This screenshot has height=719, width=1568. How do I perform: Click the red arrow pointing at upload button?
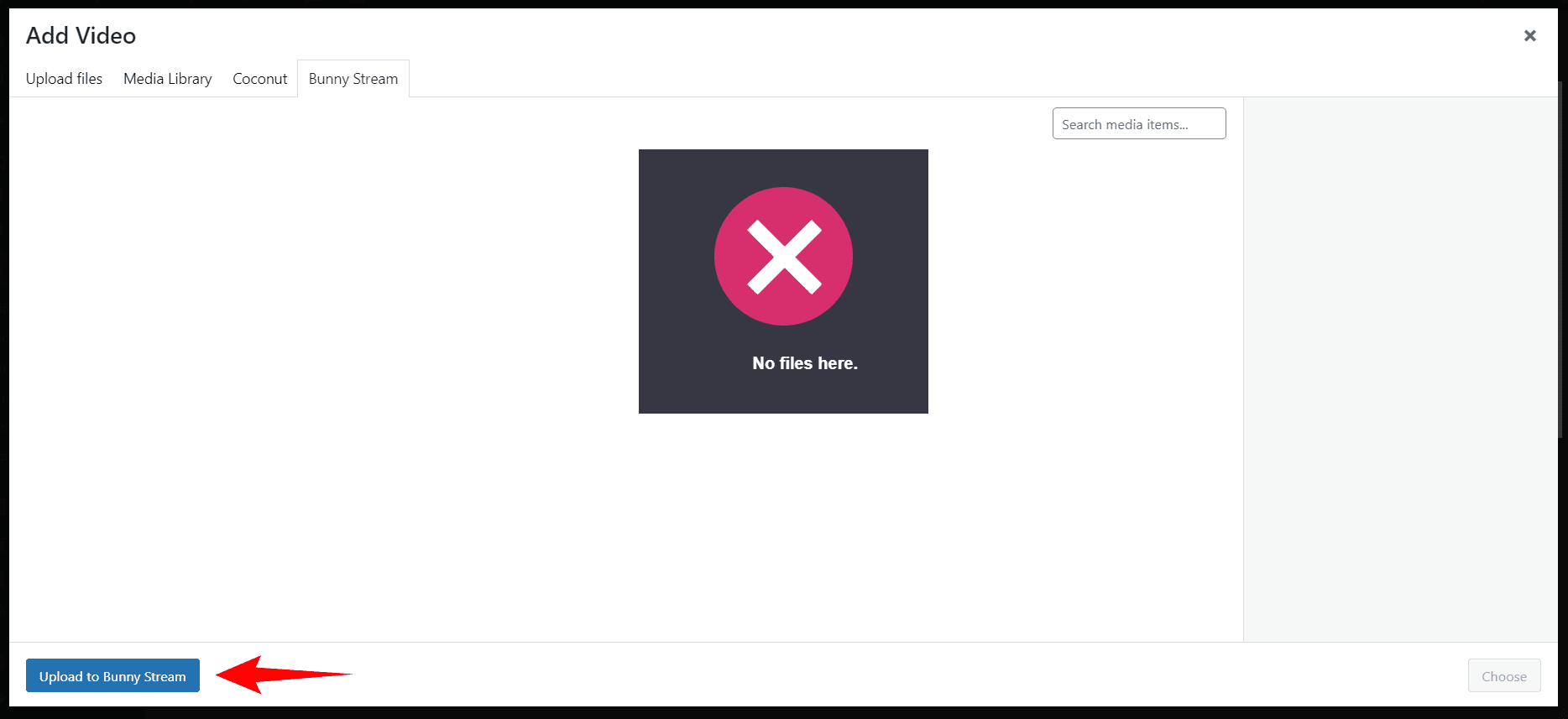[284, 675]
